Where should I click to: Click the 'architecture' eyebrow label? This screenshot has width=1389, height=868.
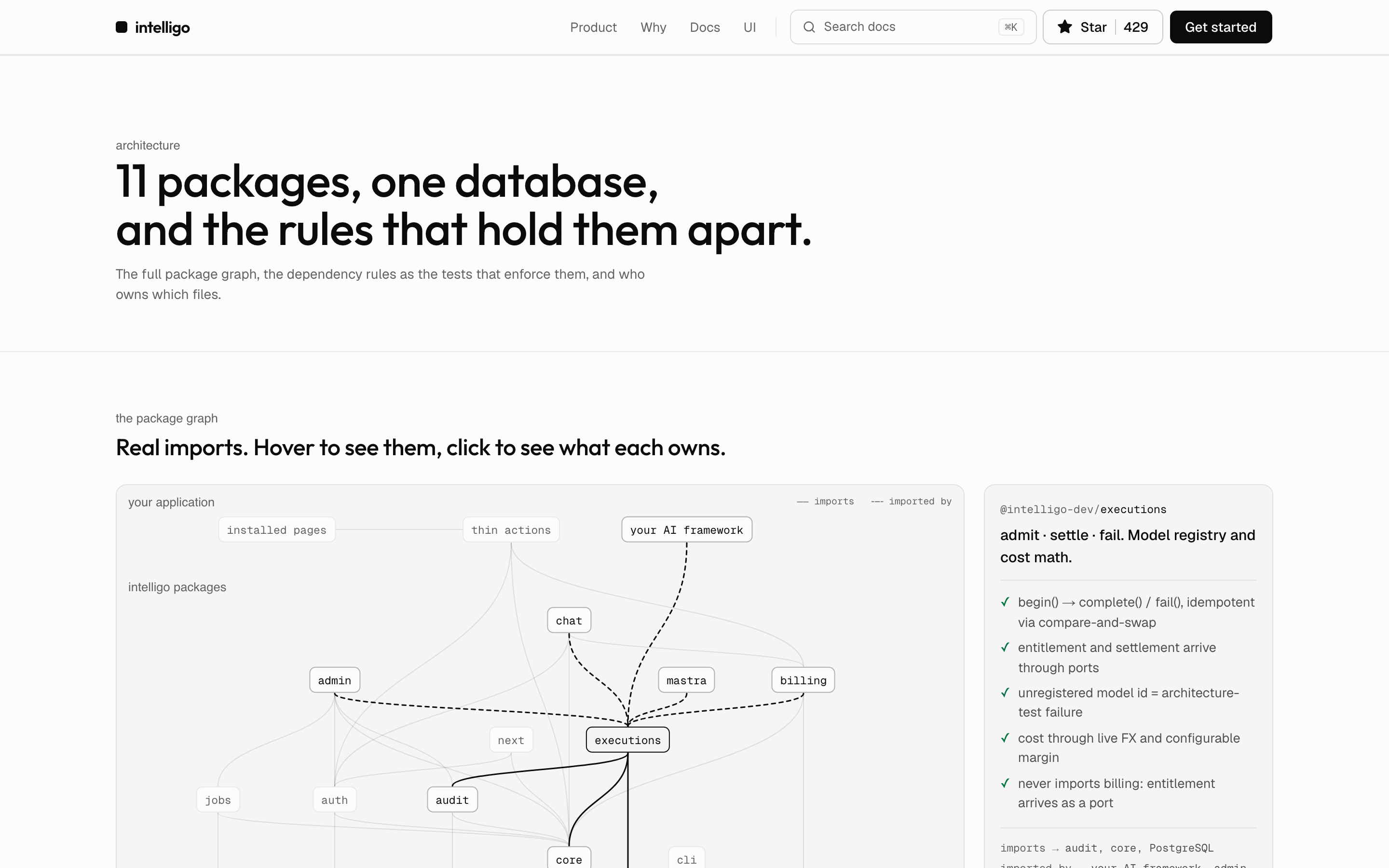pos(148,145)
